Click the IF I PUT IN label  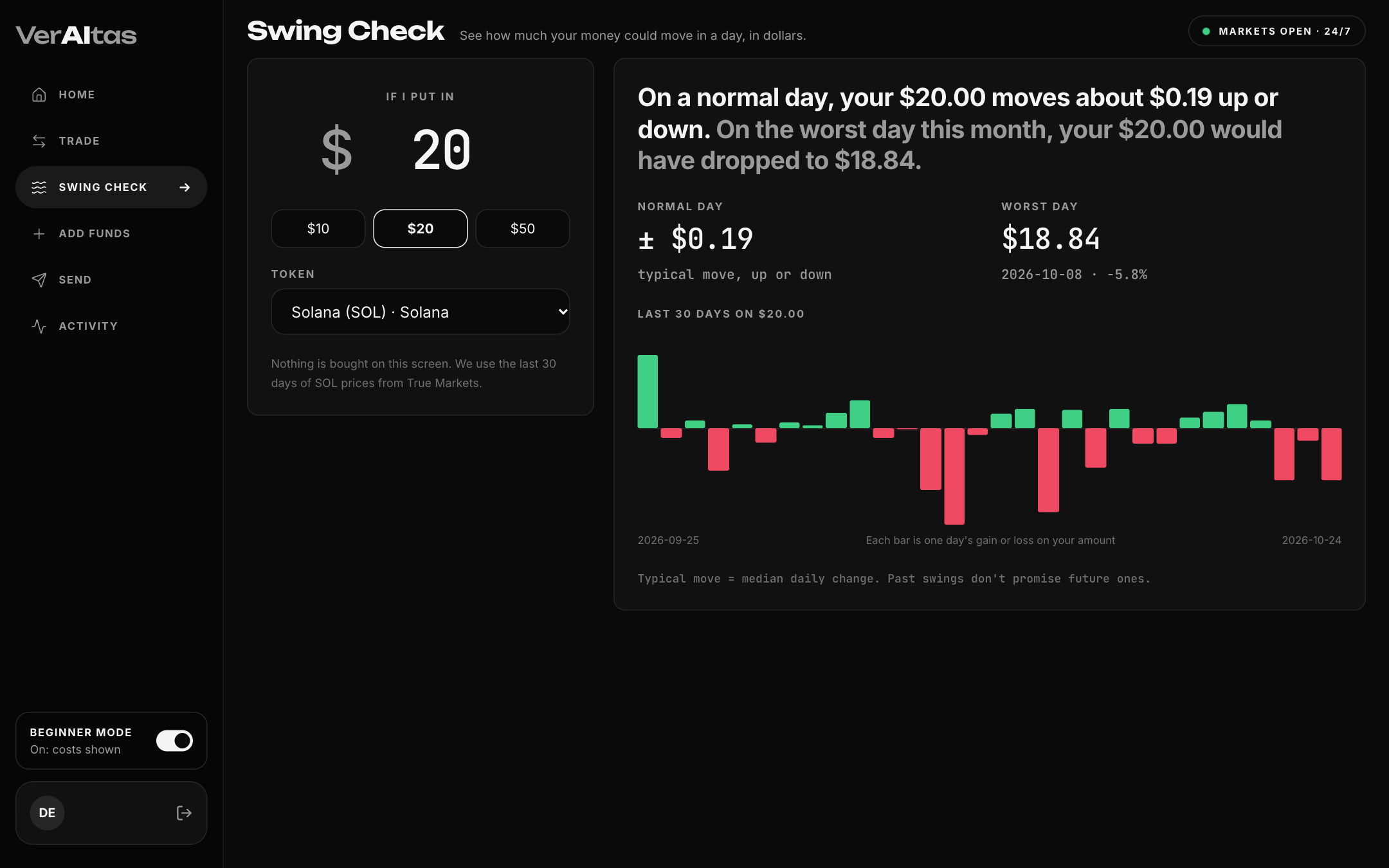pyautogui.click(x=421, y=96)
